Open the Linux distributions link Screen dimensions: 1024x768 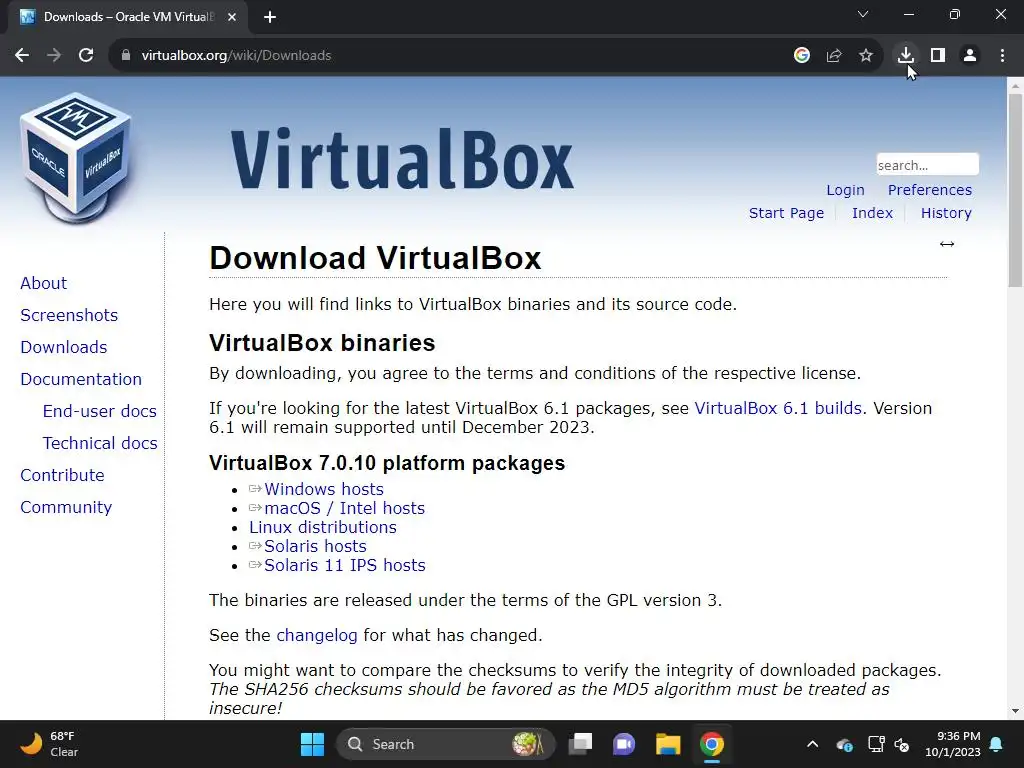point(323,527)
